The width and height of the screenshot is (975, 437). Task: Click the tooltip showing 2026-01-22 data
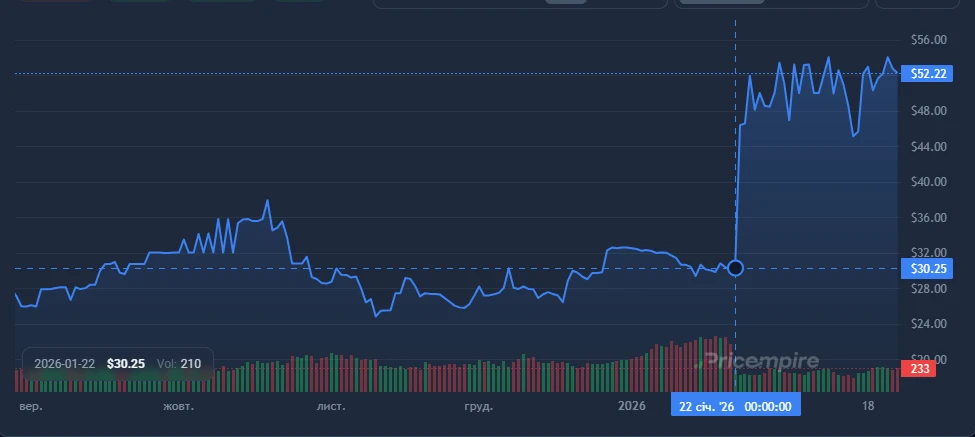(117, 364)
